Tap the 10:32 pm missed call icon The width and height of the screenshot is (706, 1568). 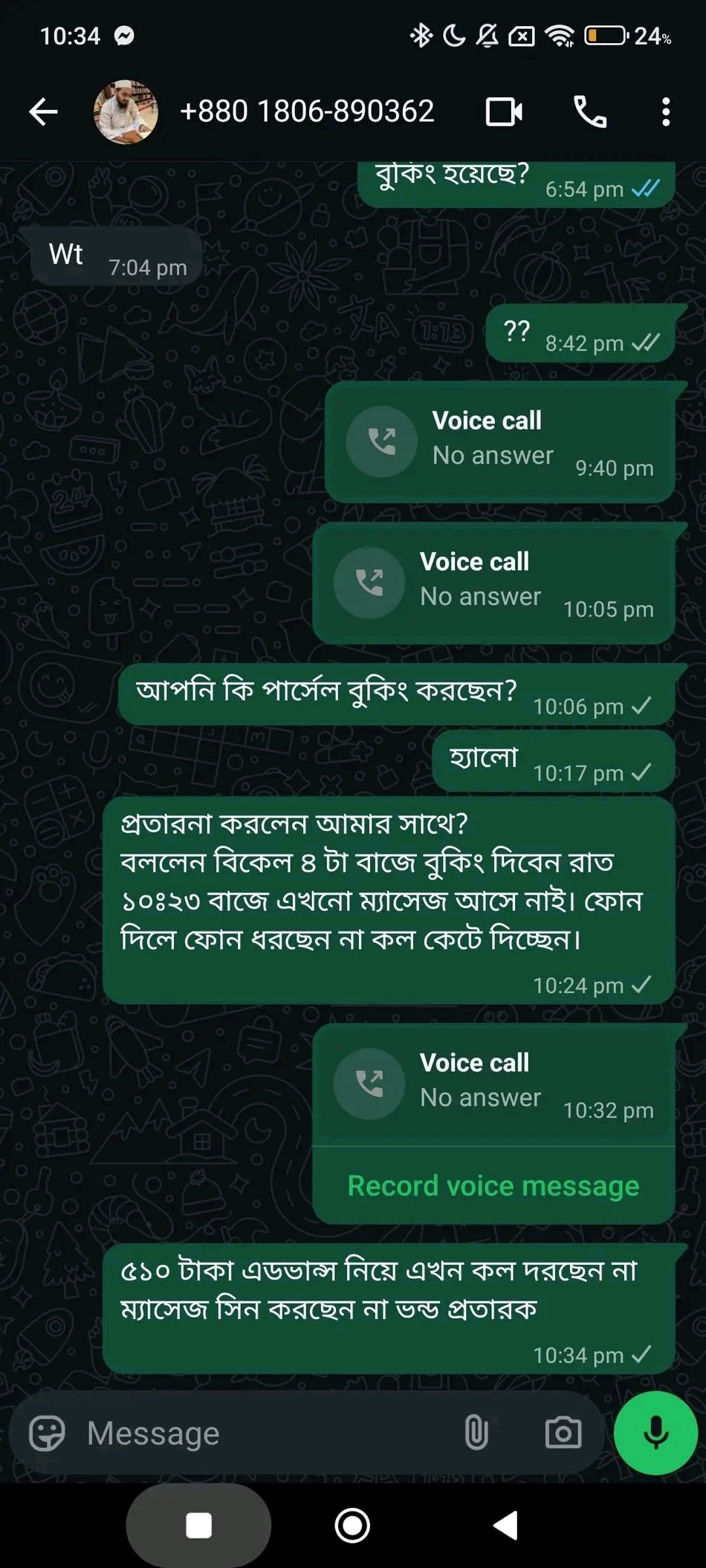pyautogui.click(x=369, y=1083)
